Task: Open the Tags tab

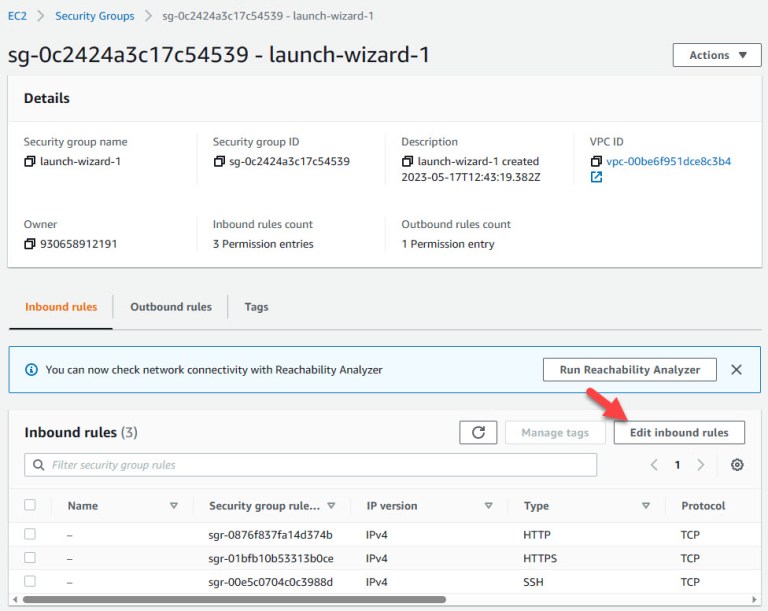Action: tap(257, 307)
